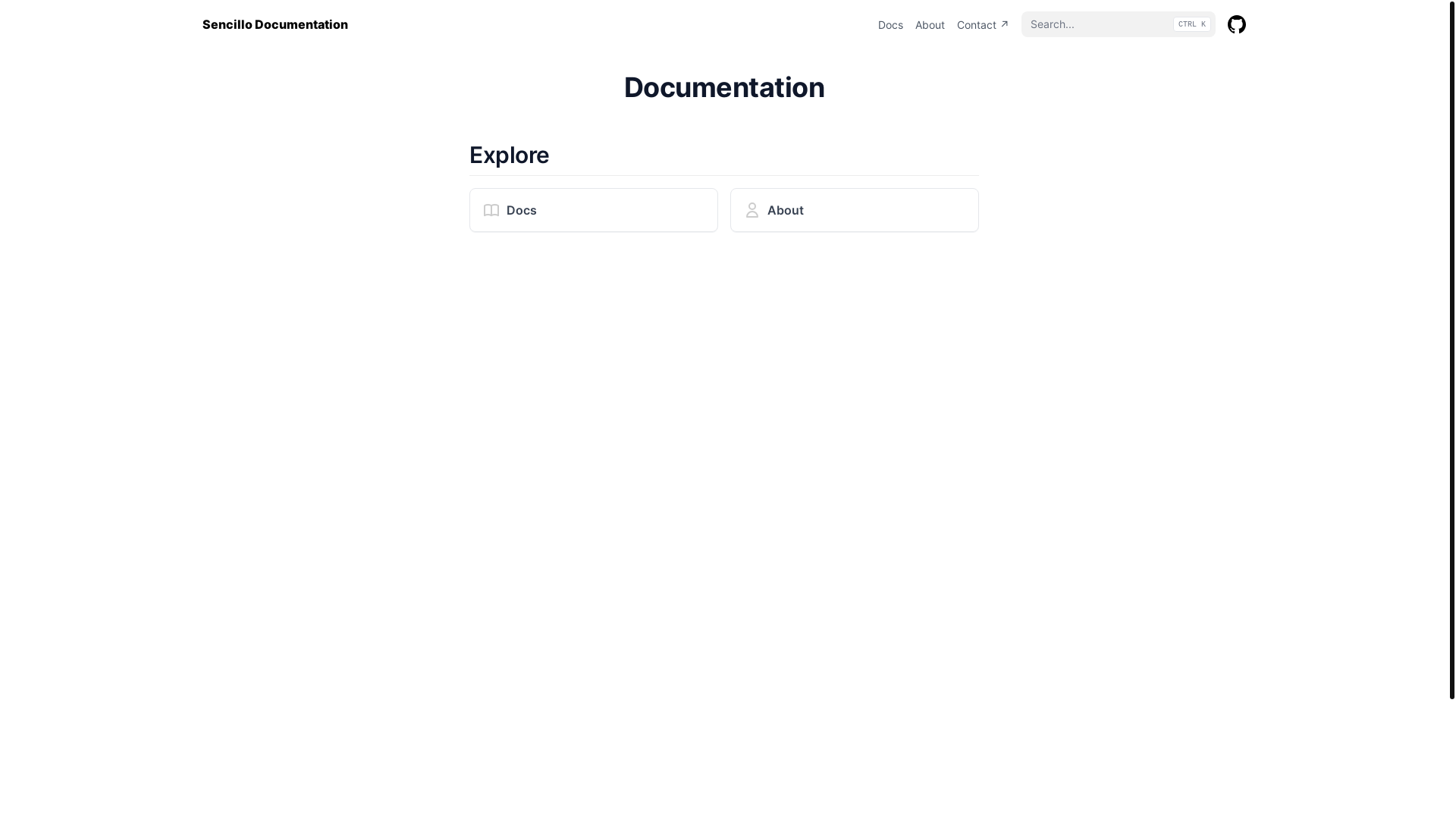Click the person icon on About card

(x=752, y=210)
